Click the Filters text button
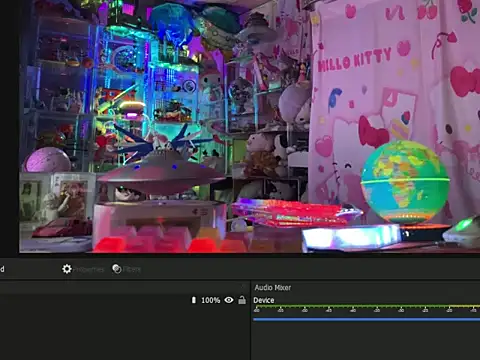Image resolution: width=480 pixels, height=360 pixels. (132, 269)
